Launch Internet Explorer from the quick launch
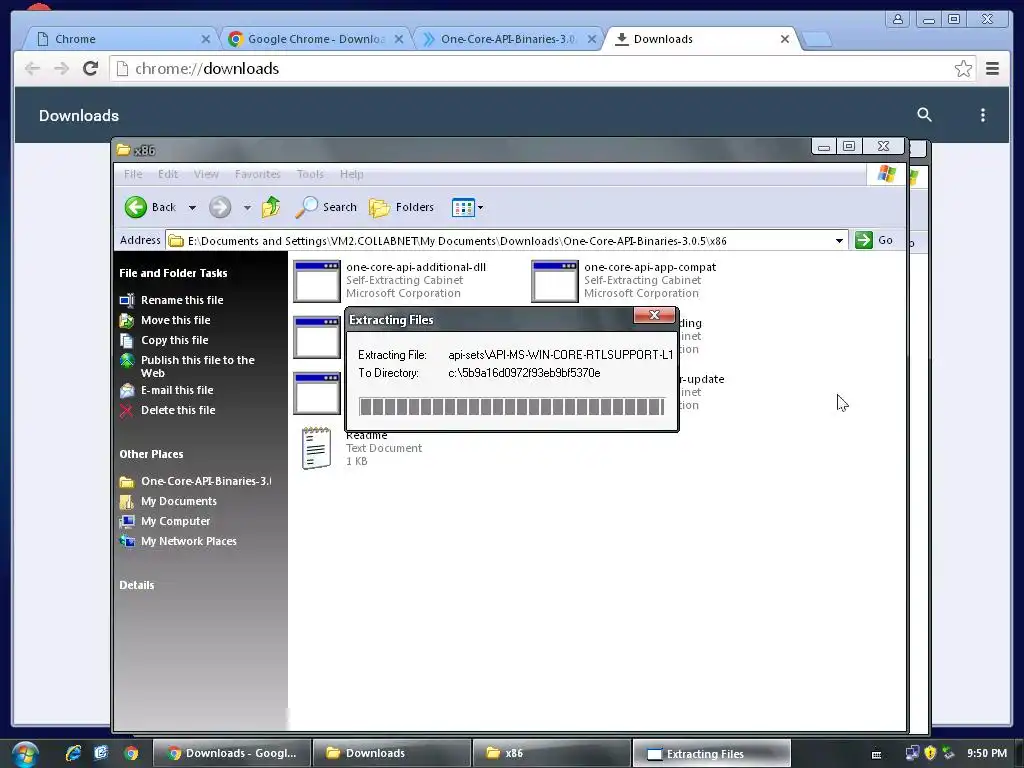The image size is (1024, 768). [x=73, y=753]
